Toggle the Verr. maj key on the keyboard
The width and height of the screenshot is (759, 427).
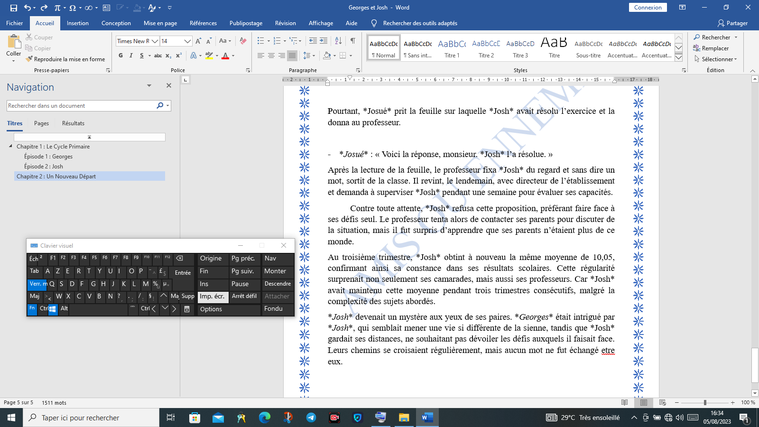38,284
